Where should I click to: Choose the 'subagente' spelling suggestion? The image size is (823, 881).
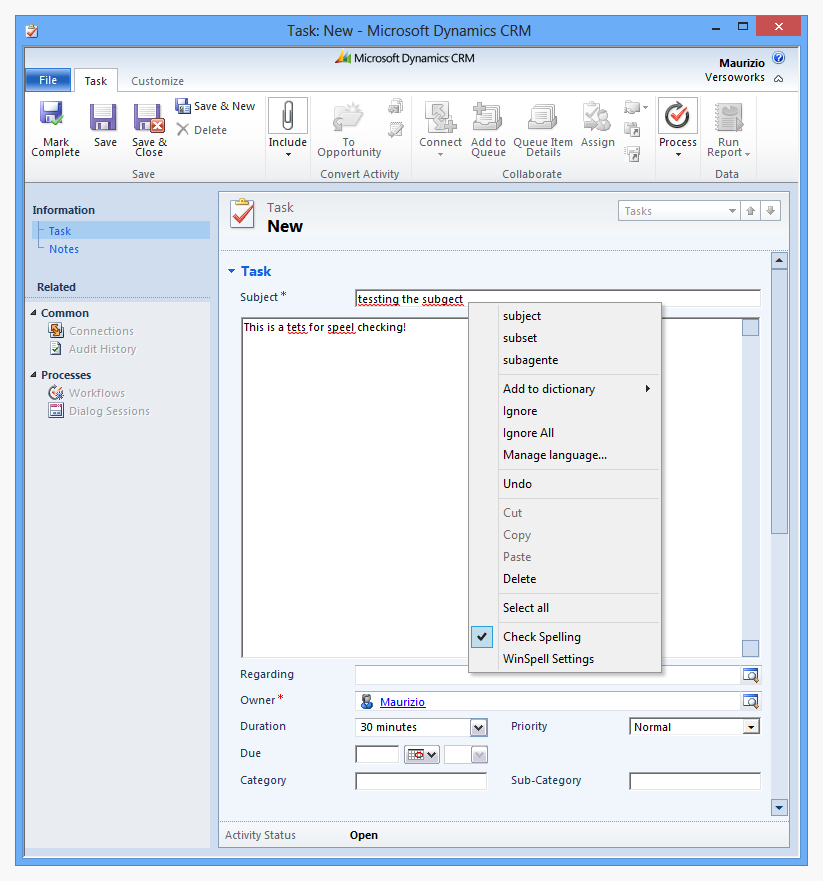564,360
